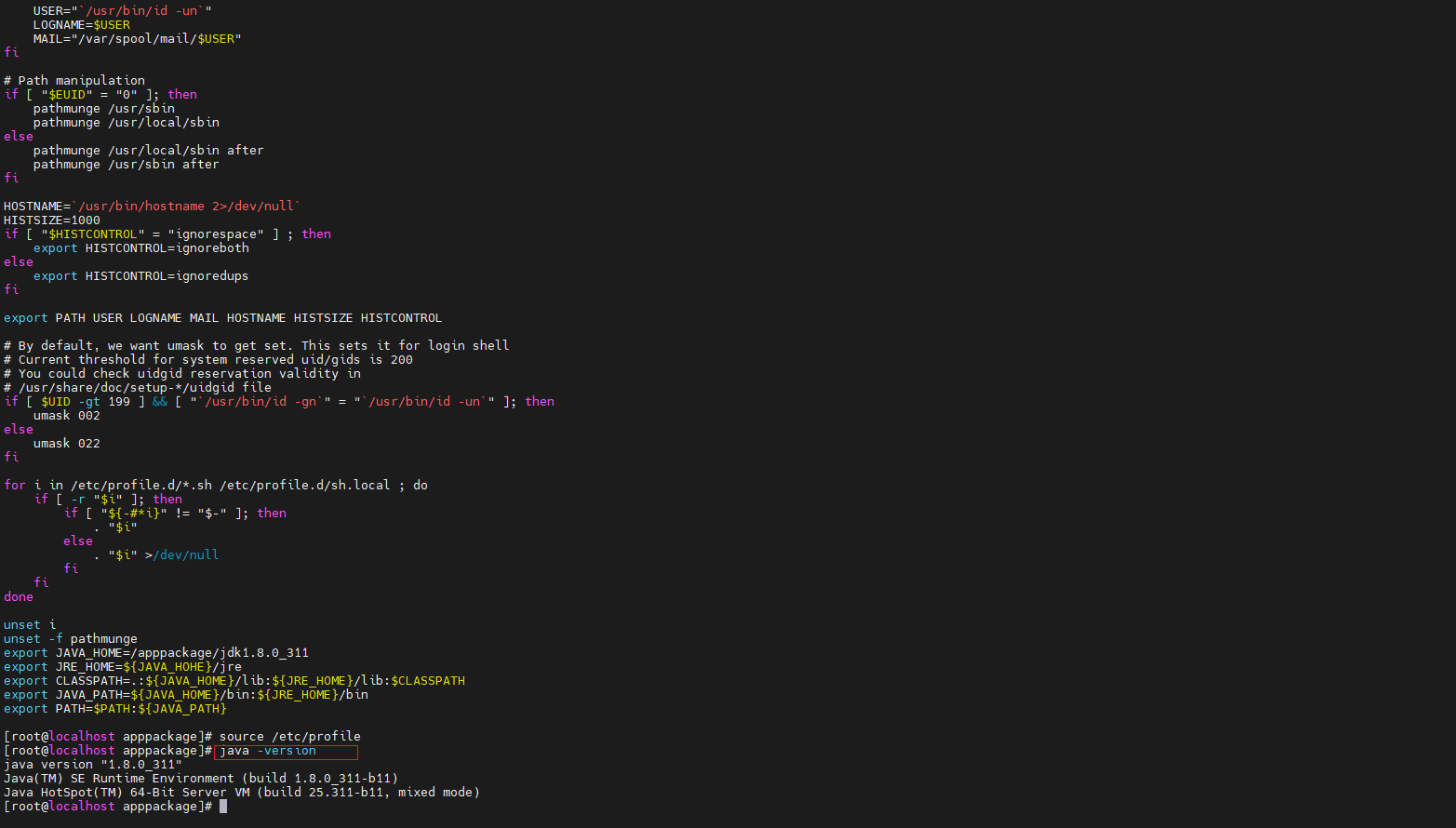Click the '. "$i" >/dev/null' line
Image resolution: width=1456 pixels, height=828 pixels.
point(156,555)
